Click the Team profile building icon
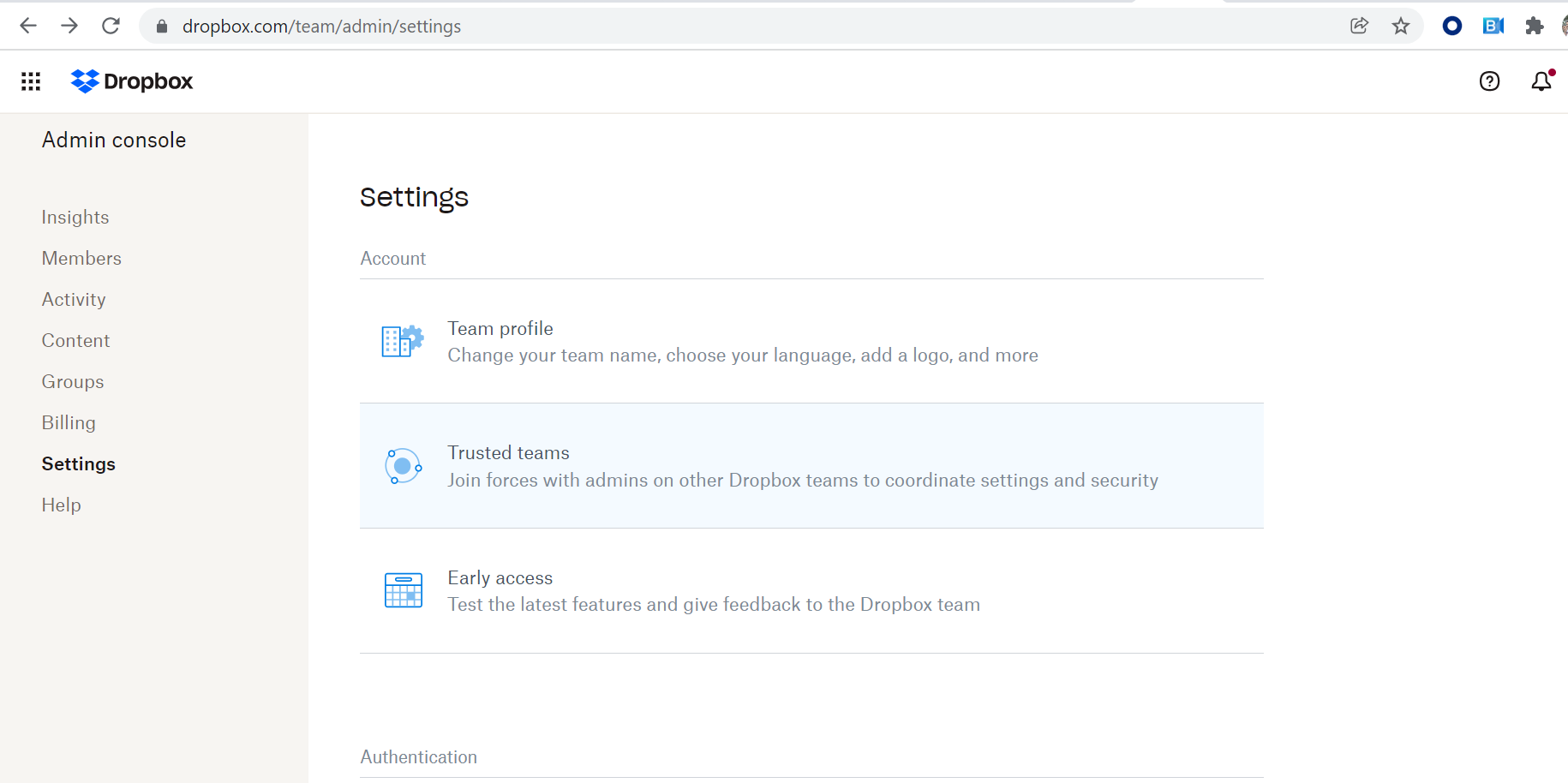1568x783 pixels. point(403,341)
